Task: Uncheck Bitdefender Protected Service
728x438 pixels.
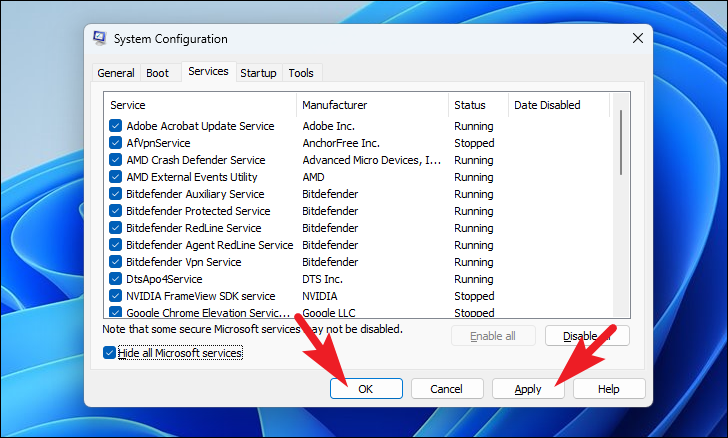Action: click(x=115, y=211)
